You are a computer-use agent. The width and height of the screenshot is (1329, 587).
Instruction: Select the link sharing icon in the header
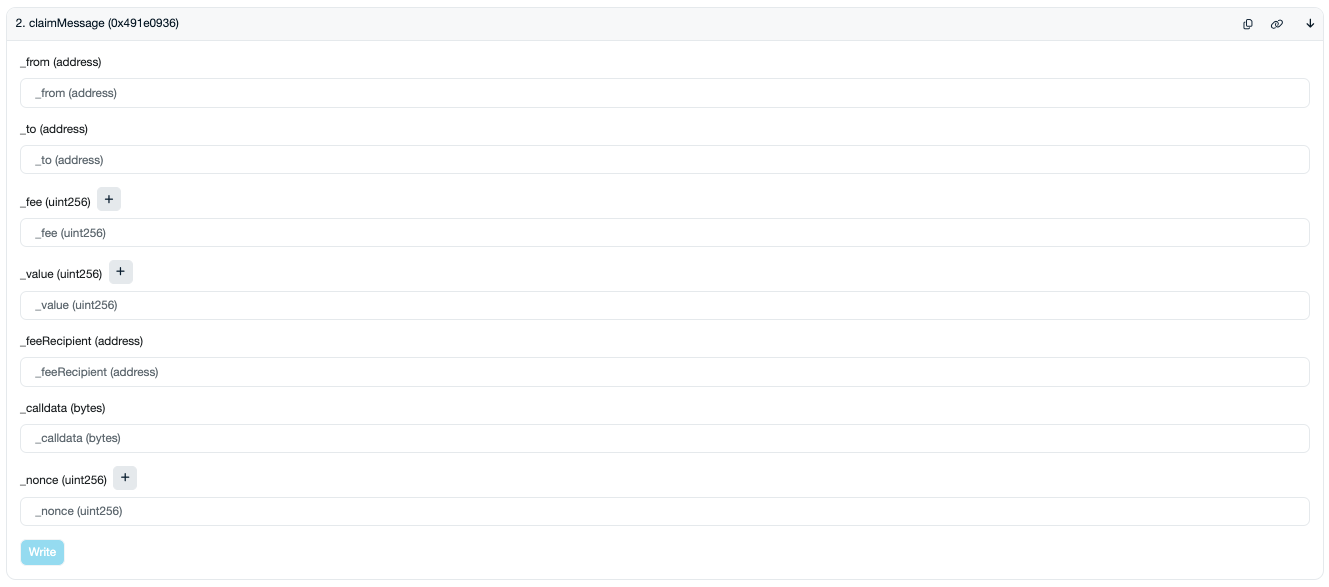pos(1277,23)
